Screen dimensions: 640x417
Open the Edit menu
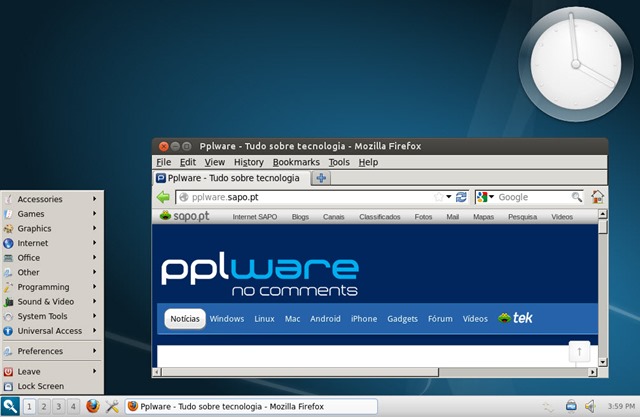[x=188, y=162]
